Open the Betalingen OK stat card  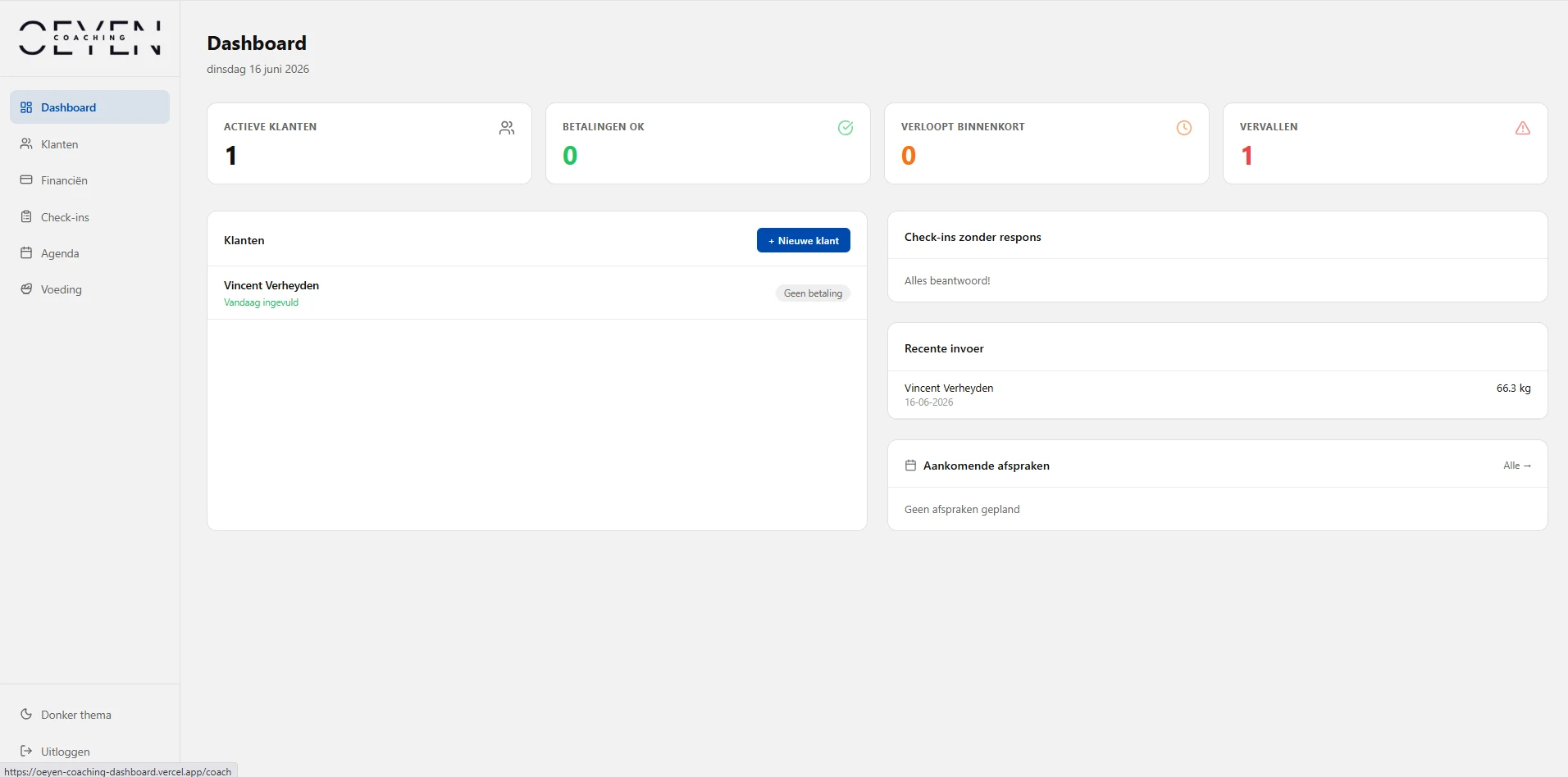(x=708, y=143)
